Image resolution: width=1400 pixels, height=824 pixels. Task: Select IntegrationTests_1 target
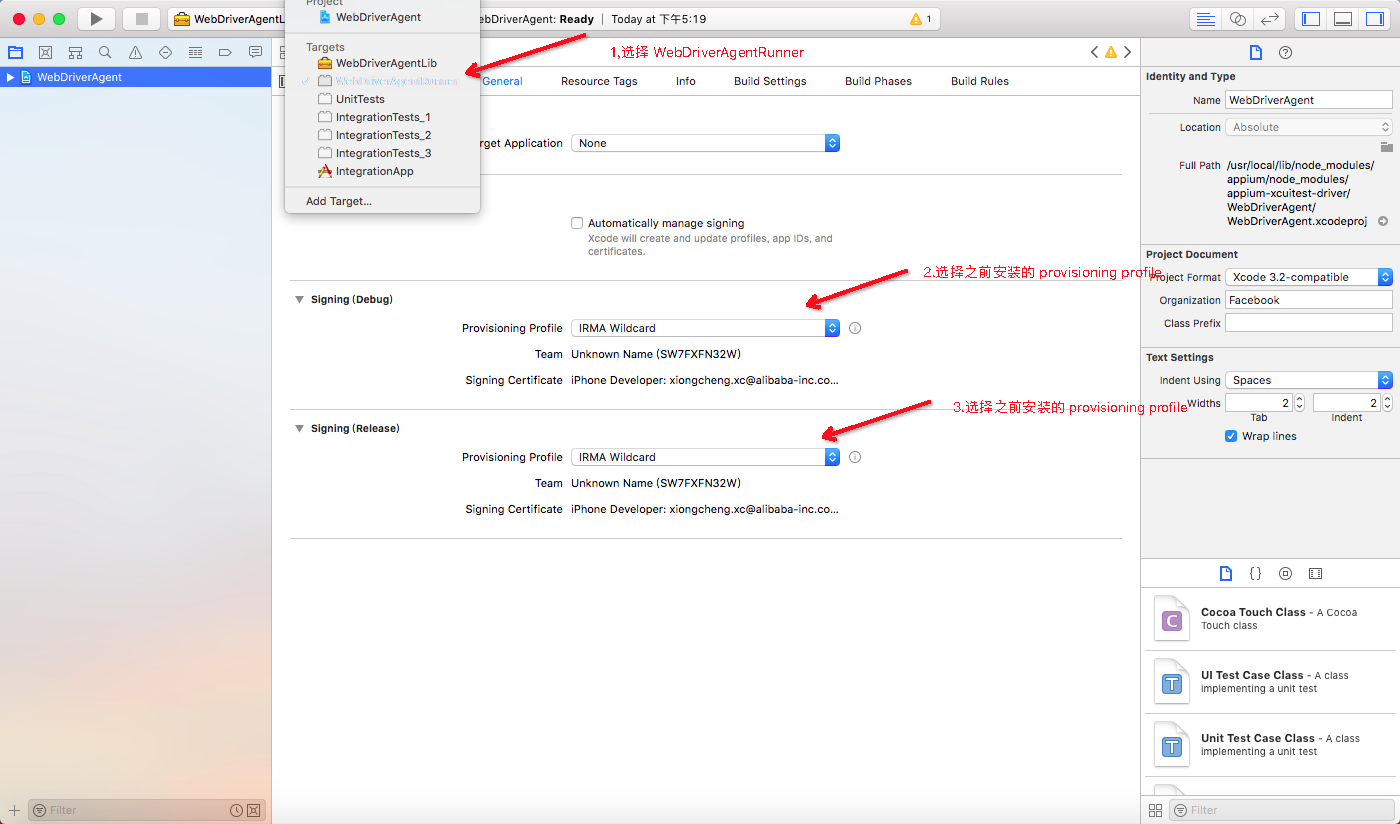[382, 117]
